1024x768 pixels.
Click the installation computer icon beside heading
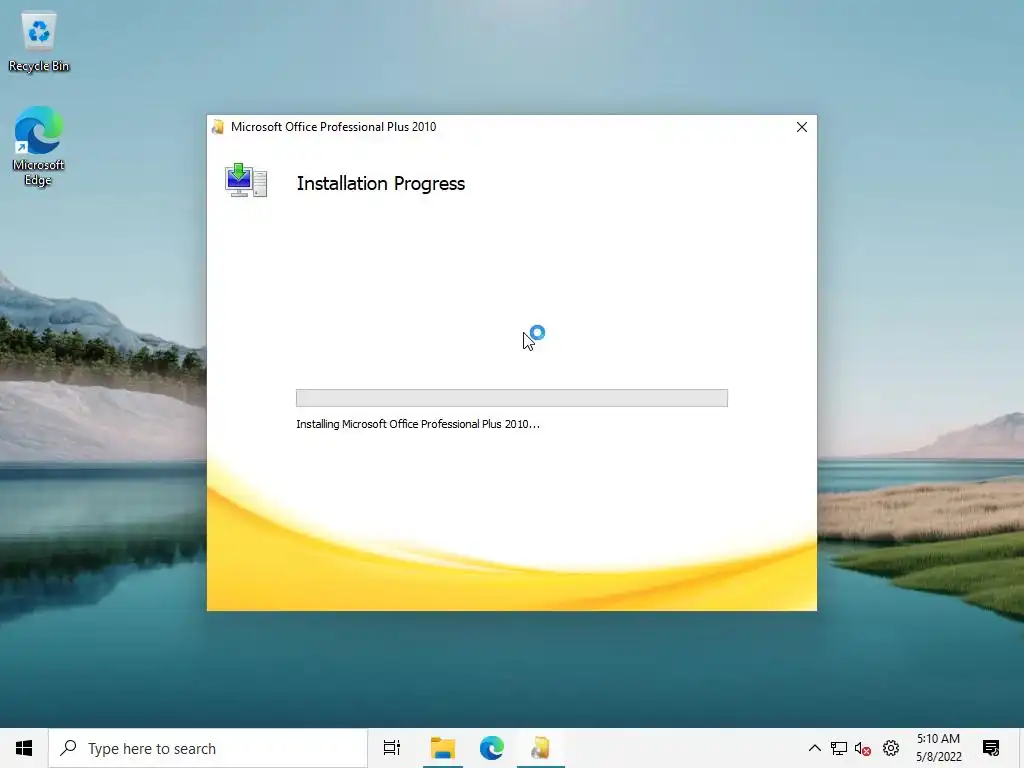(x=246, y=181)
